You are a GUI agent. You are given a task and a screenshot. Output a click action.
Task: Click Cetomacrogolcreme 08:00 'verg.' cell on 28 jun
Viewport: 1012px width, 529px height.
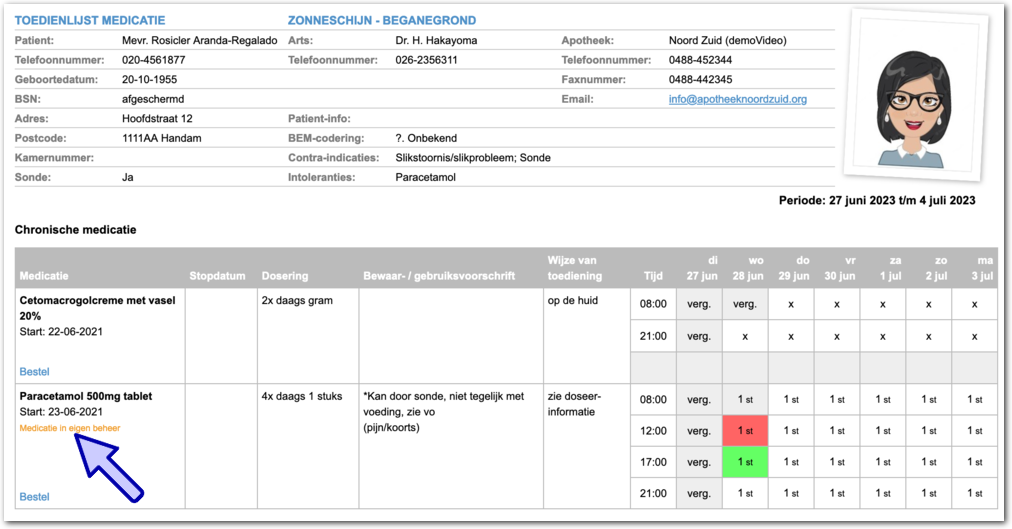[x=745, y=304]
